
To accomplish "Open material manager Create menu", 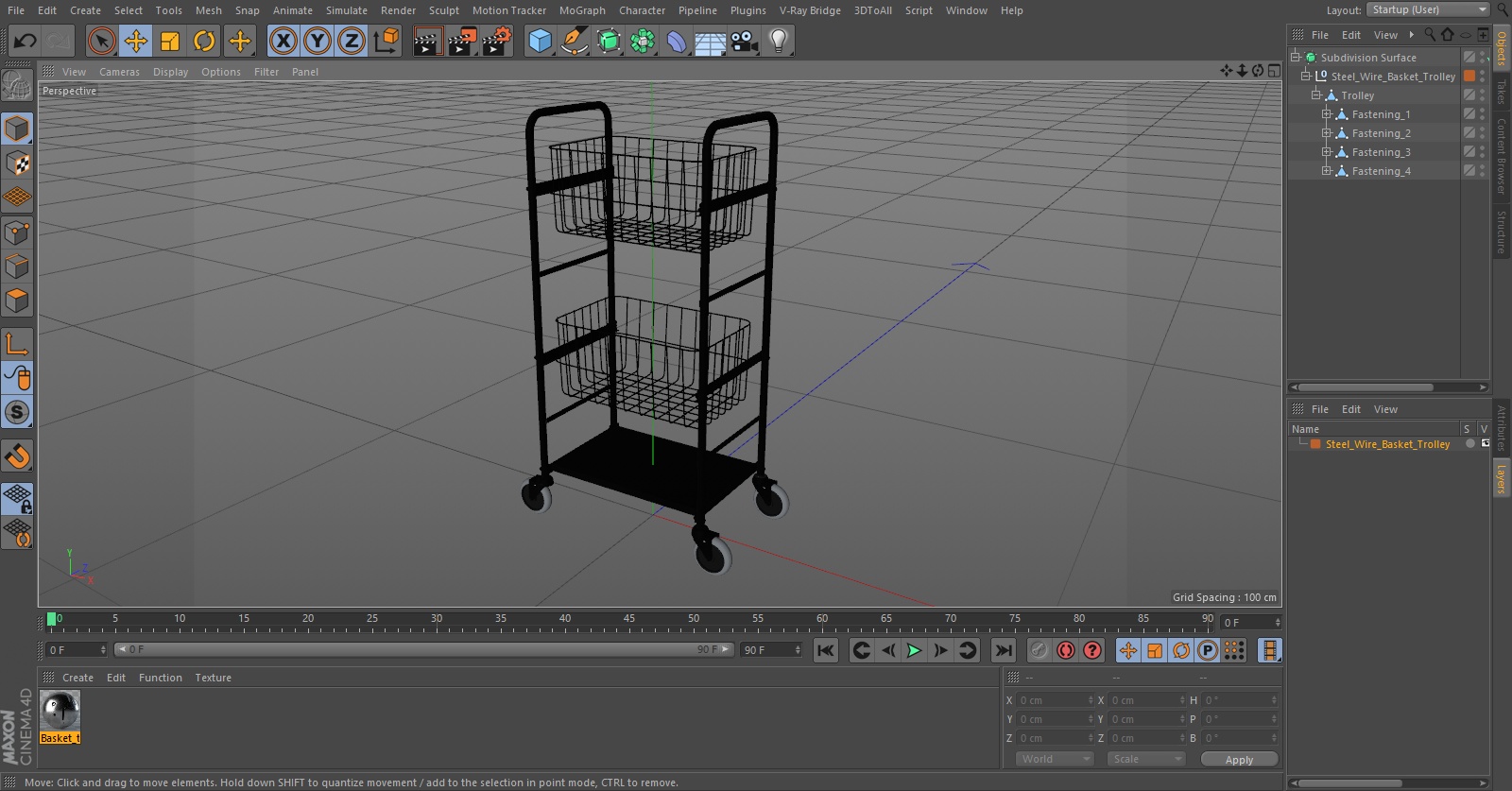I will (x=77, y=678).
